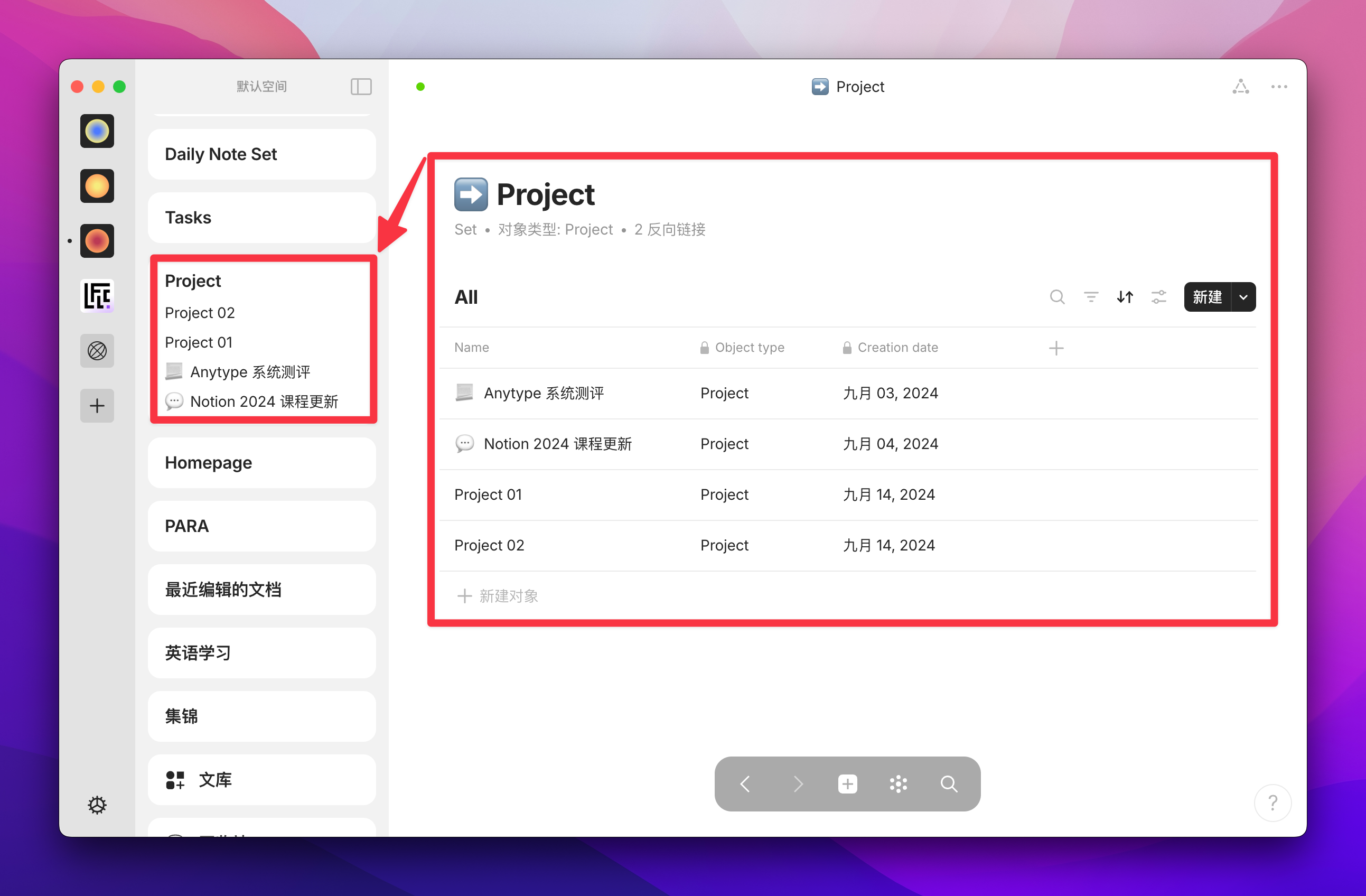Open the Tasks widget
Screen dimensions: 1366x896
pos(261,218)
